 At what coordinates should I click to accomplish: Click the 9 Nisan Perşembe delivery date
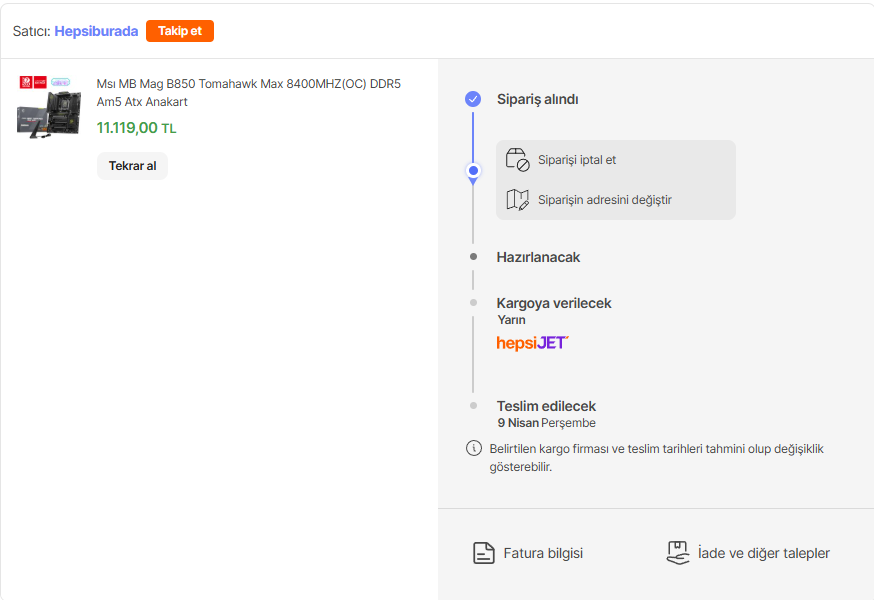pyautogui.click(x=546, y=423)
